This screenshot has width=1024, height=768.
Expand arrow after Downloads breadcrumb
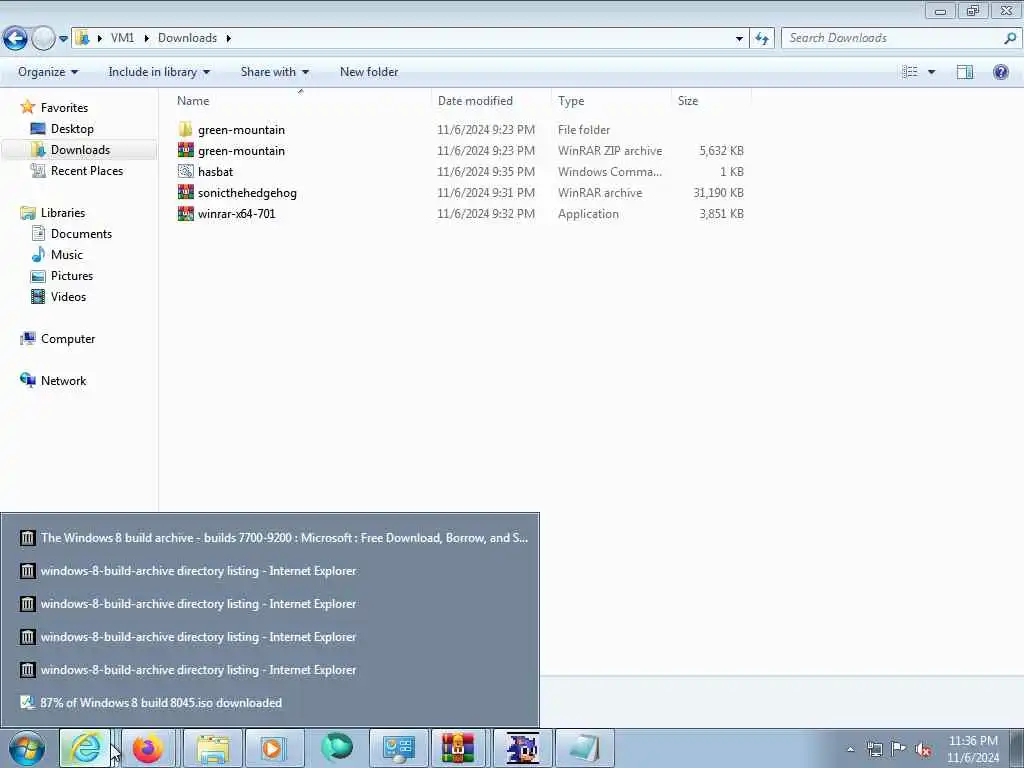click(x=229, y=38)
